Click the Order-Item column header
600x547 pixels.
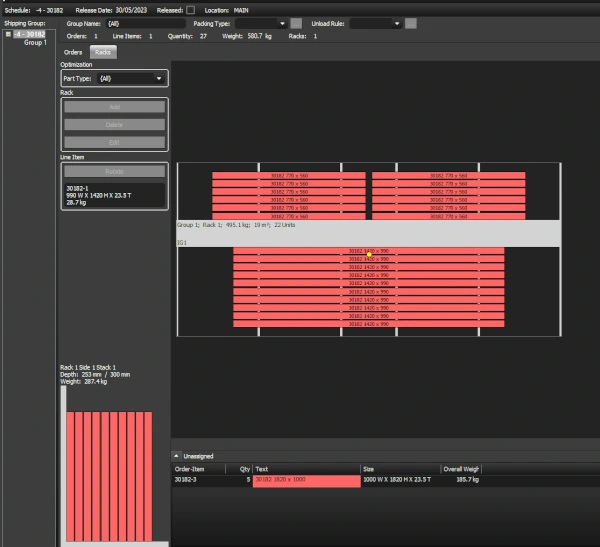click(198, 469)
